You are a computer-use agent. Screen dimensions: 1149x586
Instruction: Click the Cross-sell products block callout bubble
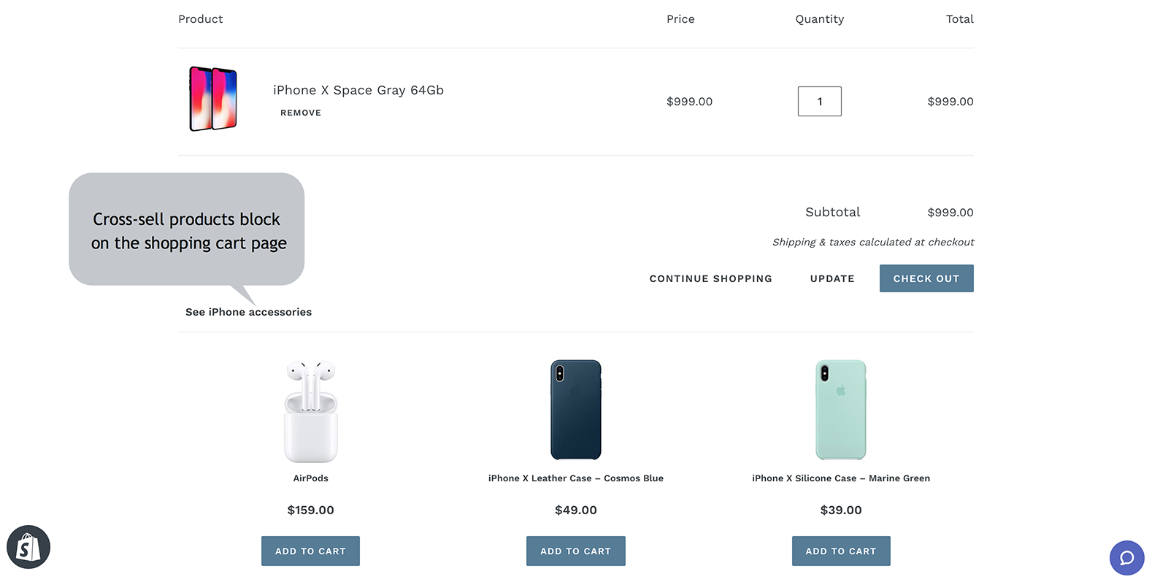(x=187, y=230)
